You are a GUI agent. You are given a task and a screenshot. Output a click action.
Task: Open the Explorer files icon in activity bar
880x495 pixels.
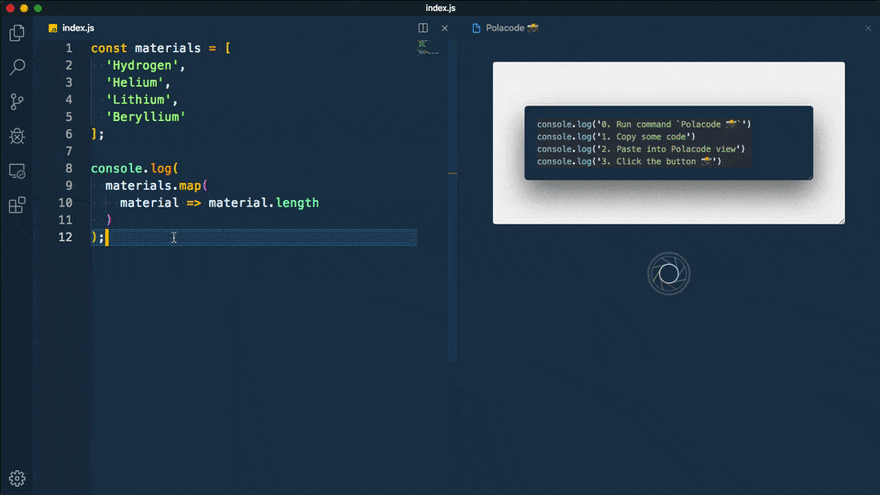(17, 33)
